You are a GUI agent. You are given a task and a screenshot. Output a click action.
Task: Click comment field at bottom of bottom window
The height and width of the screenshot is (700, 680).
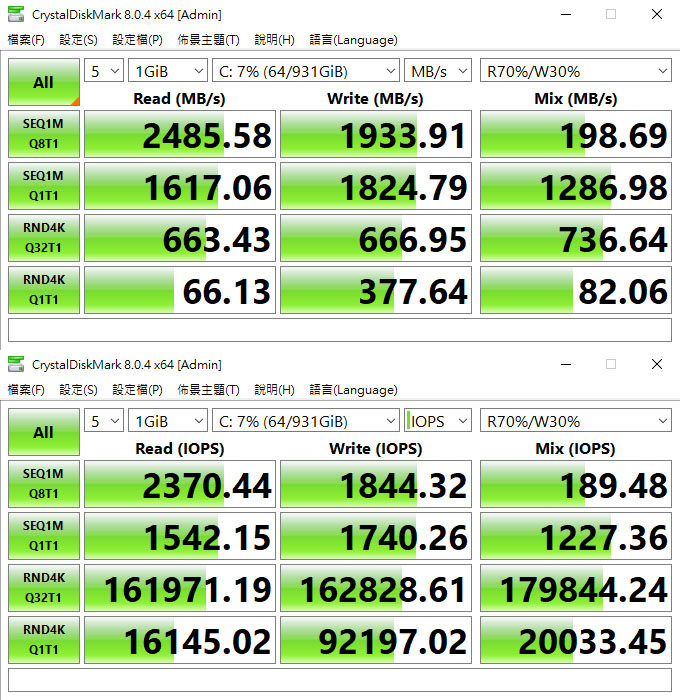tap(340, 680)
